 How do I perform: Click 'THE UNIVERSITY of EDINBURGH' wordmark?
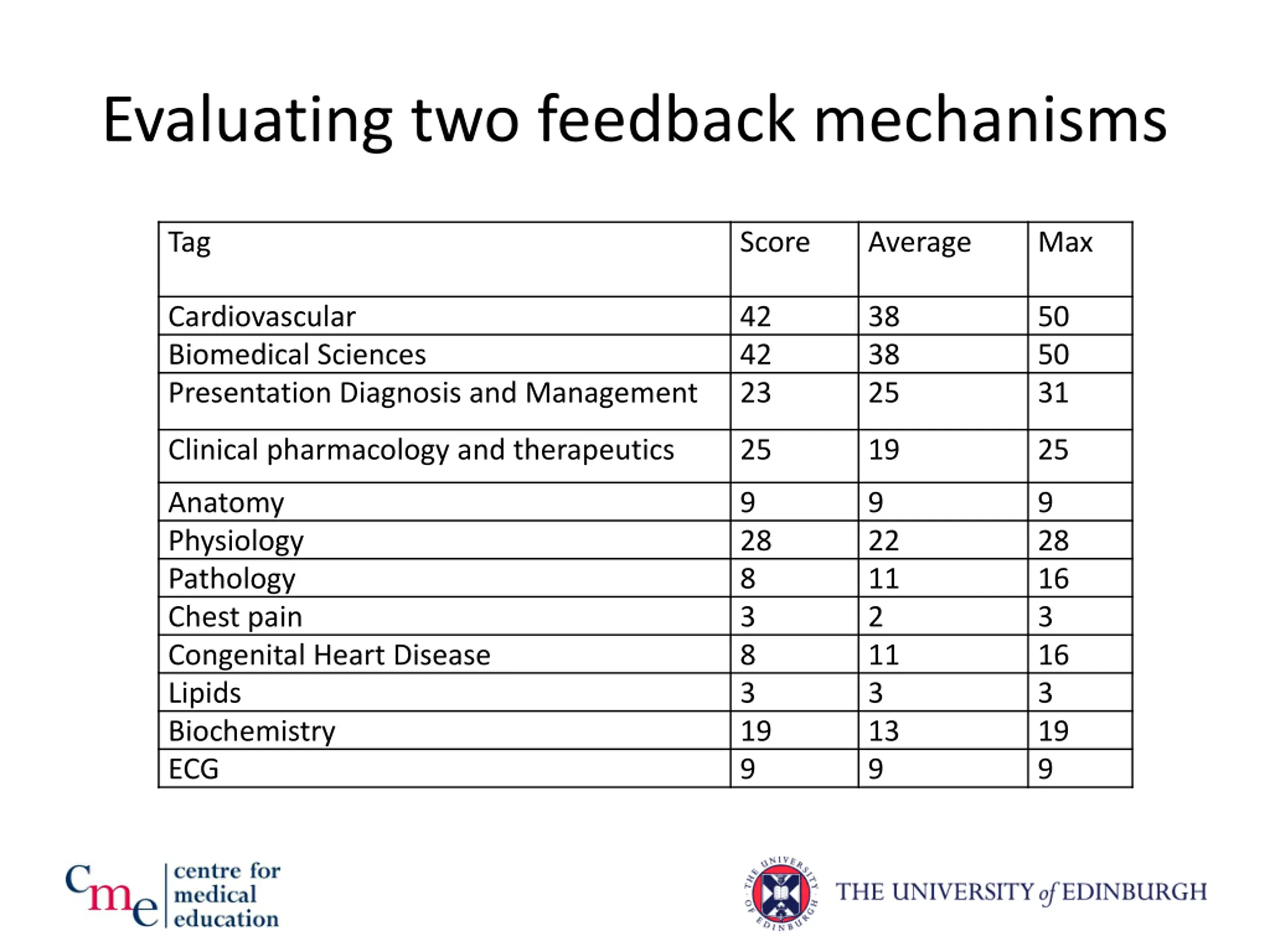(1021, 893)
